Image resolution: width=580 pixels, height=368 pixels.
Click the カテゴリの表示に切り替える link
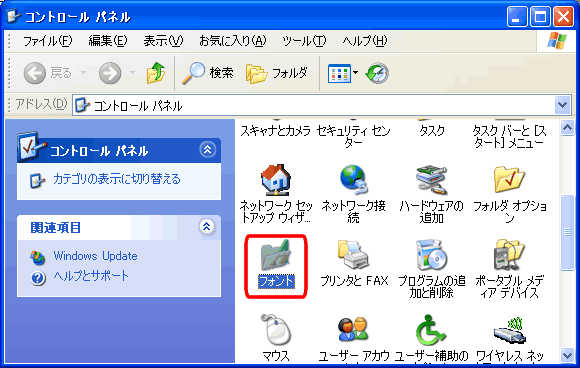coord(117,179)
